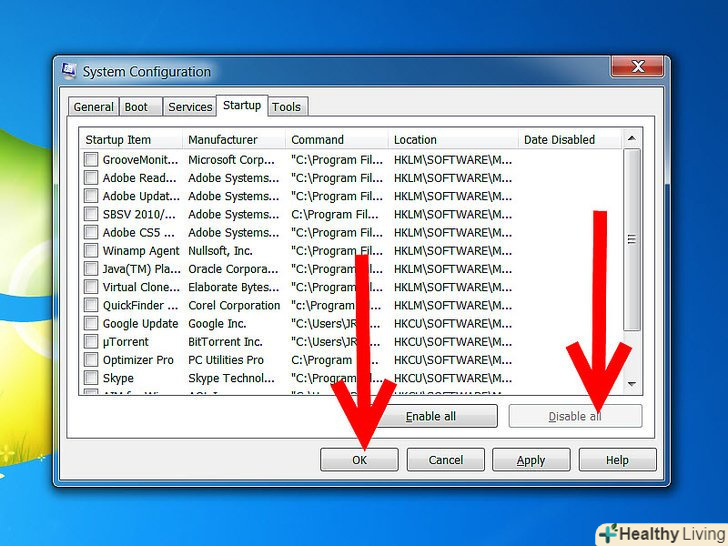Toggle the GrooveMonit... startup item checkbox
This screenshot has height=546, width=728.
91,160
